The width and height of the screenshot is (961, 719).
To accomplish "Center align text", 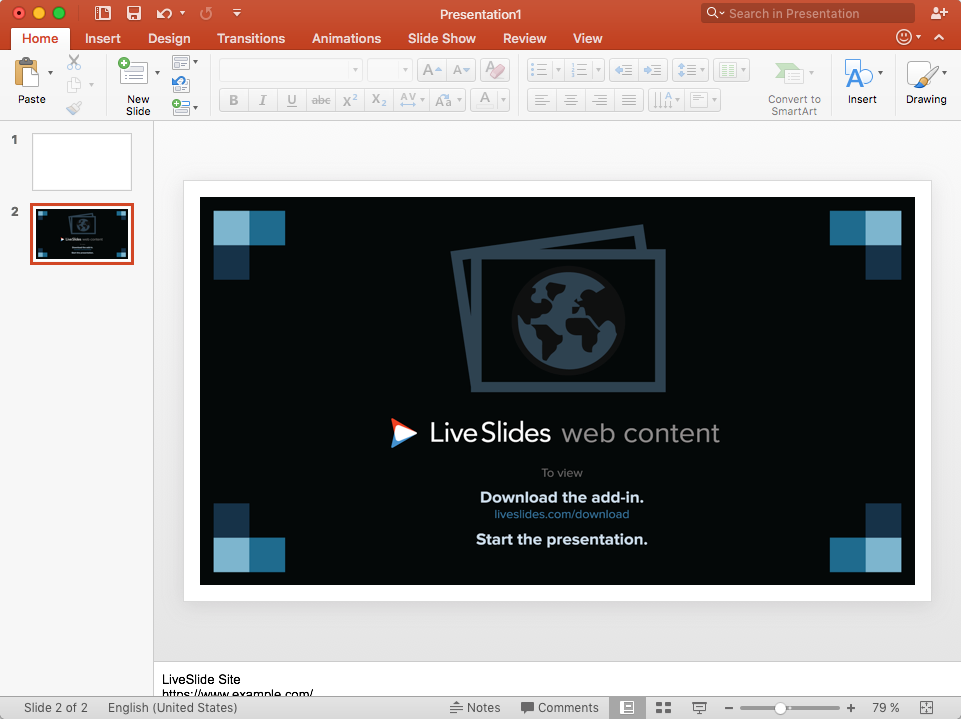I will [571, 100].
